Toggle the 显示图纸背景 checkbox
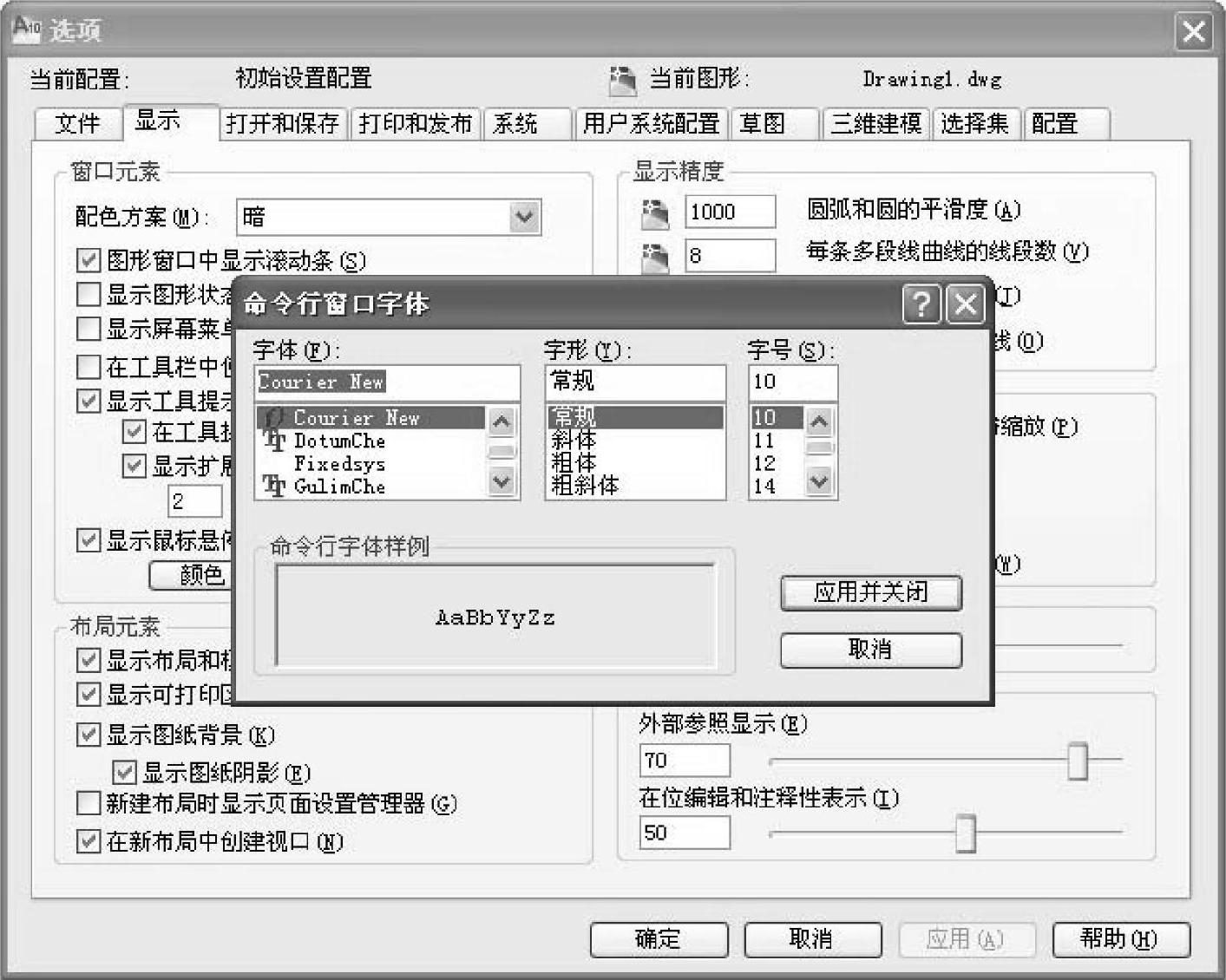The width and height of the screenshot is (1226, 980). [89, 735]
